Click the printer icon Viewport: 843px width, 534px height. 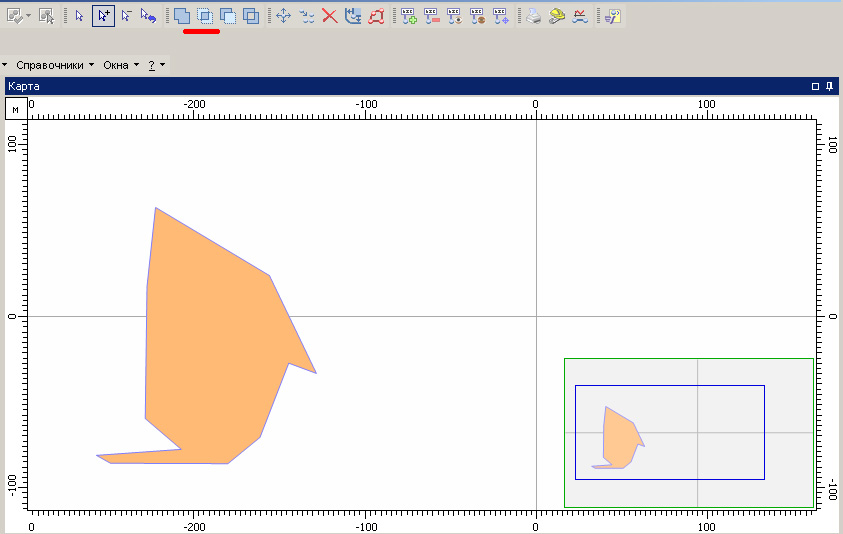click(x=534, y=16)
